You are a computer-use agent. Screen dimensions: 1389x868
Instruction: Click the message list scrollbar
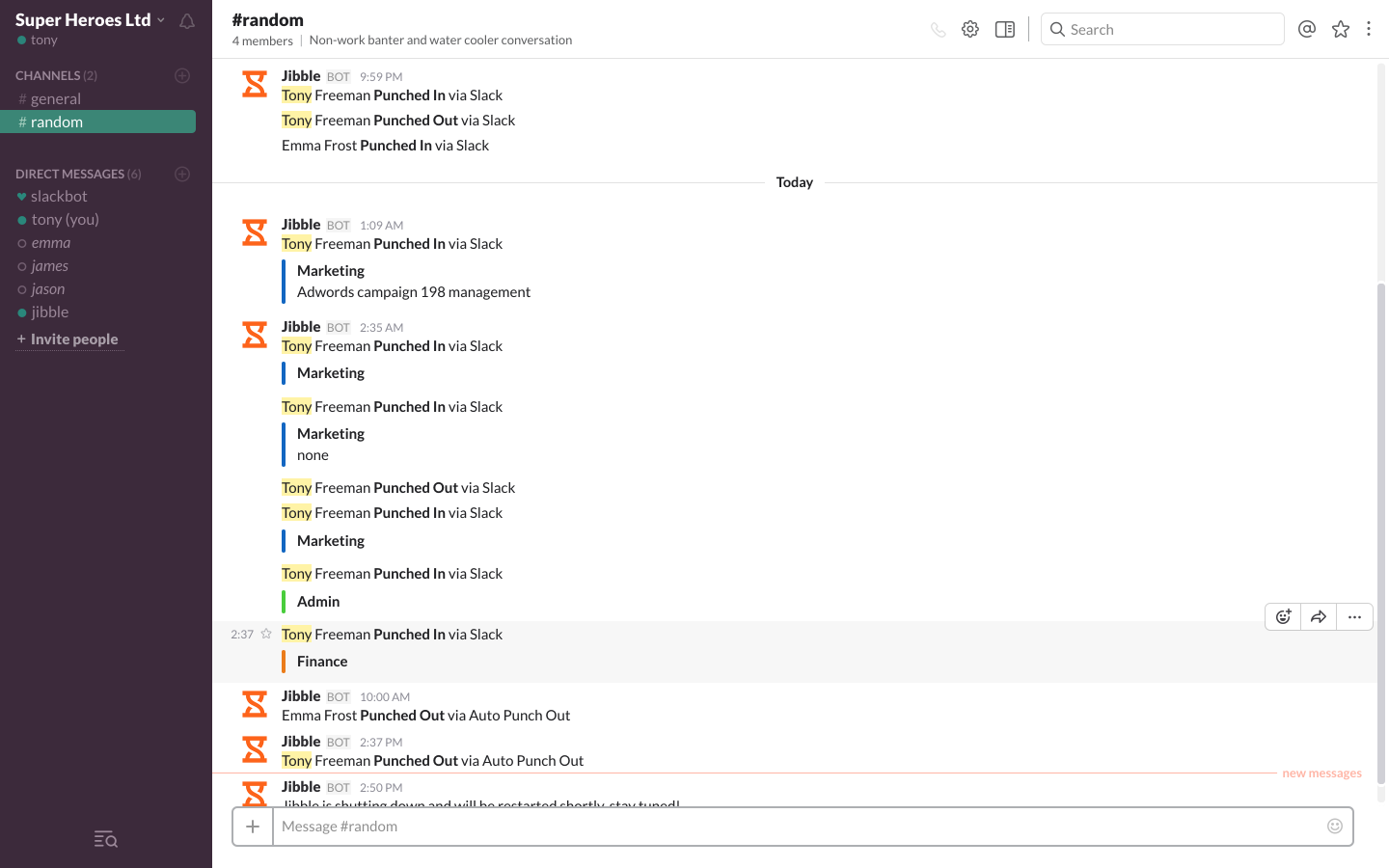point(1381,532)
